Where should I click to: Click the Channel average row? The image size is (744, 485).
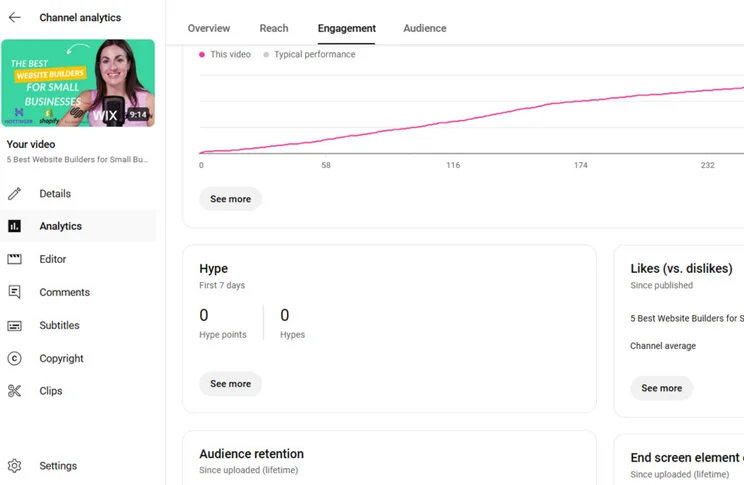coord(663,346)
